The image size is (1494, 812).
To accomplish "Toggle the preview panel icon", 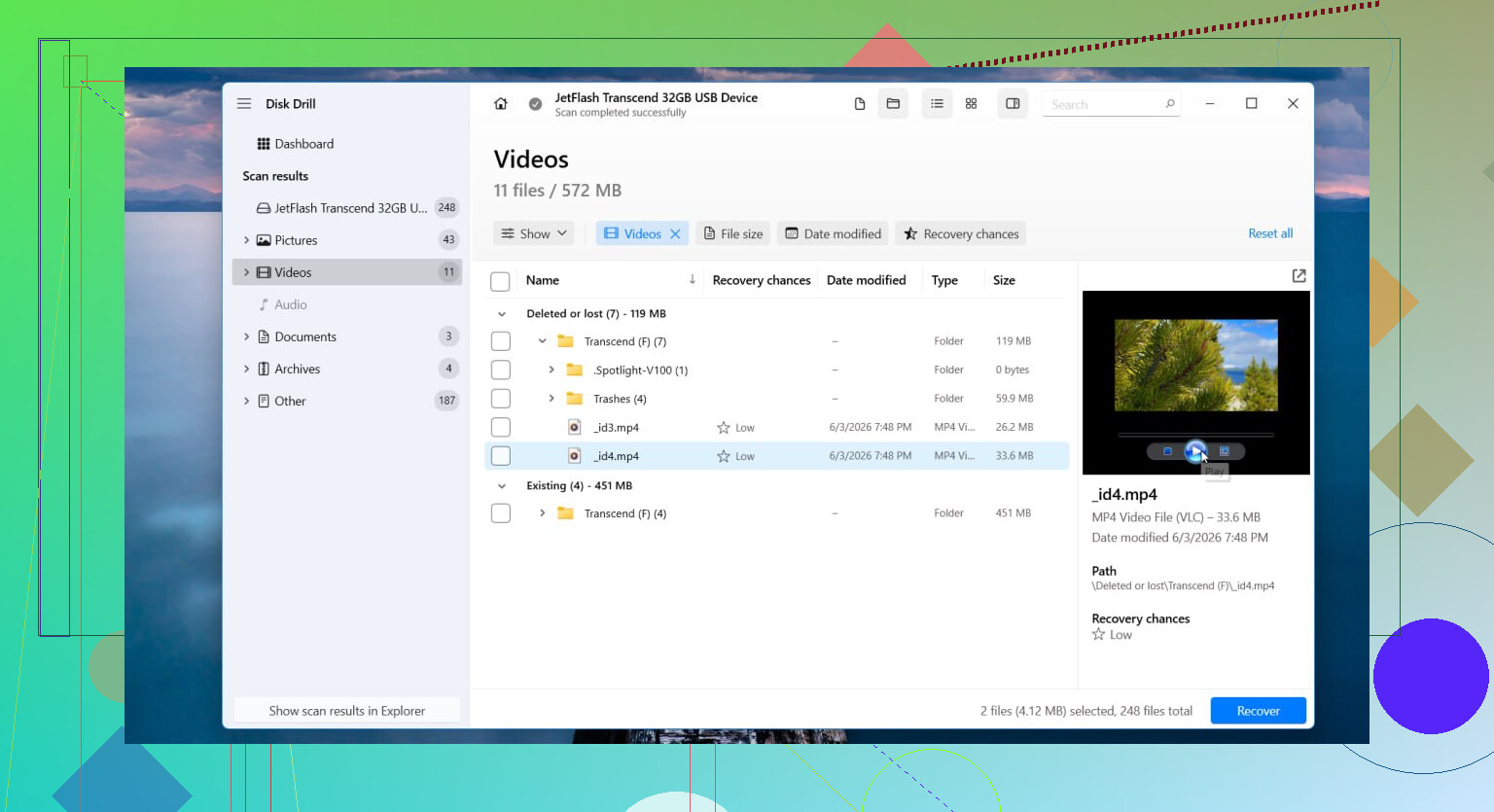I will 1013,104.
